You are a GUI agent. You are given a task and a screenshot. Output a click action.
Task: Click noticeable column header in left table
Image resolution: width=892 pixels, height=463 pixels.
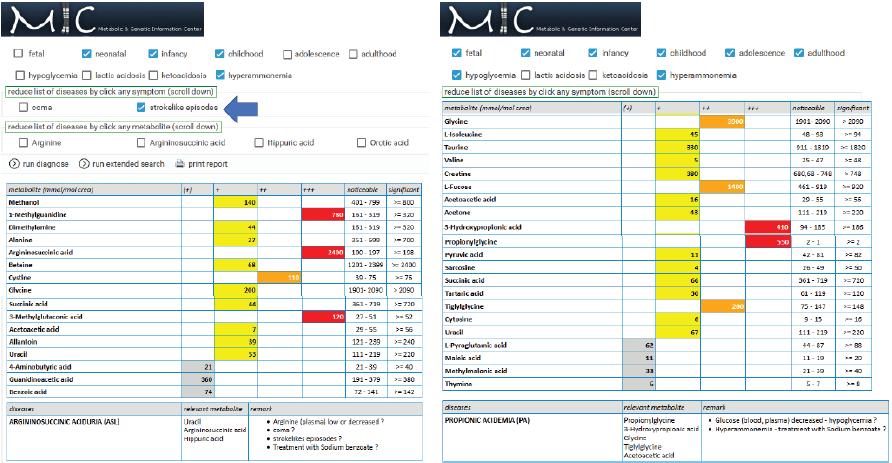point(362,189)
